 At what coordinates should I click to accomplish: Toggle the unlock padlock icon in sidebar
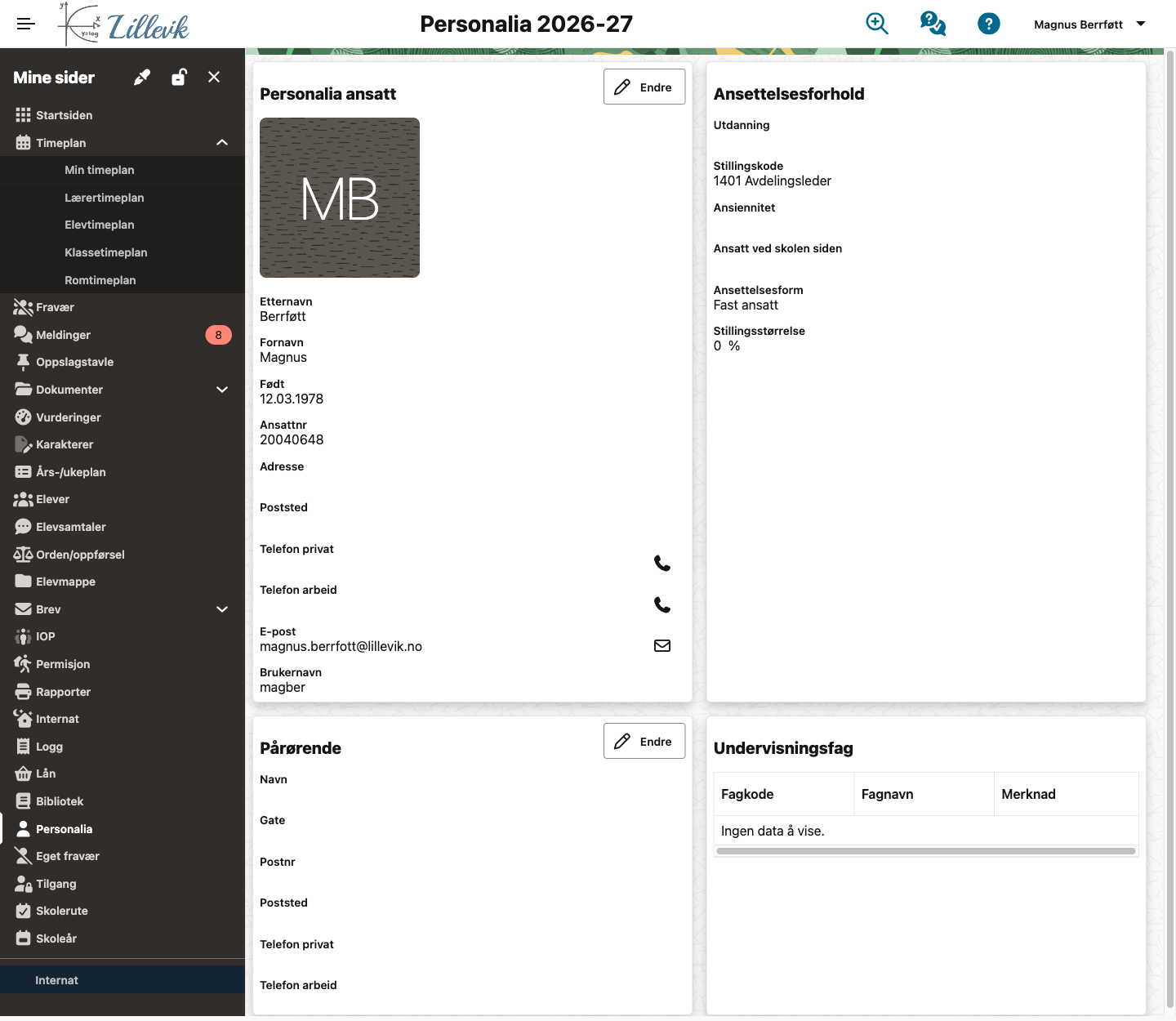tap(179, 77)
